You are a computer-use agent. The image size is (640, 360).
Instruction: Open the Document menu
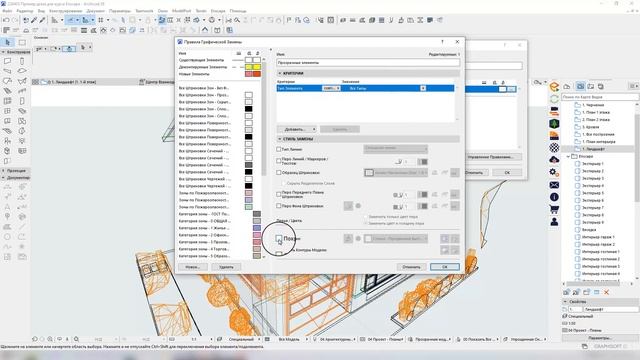(96, 11)
